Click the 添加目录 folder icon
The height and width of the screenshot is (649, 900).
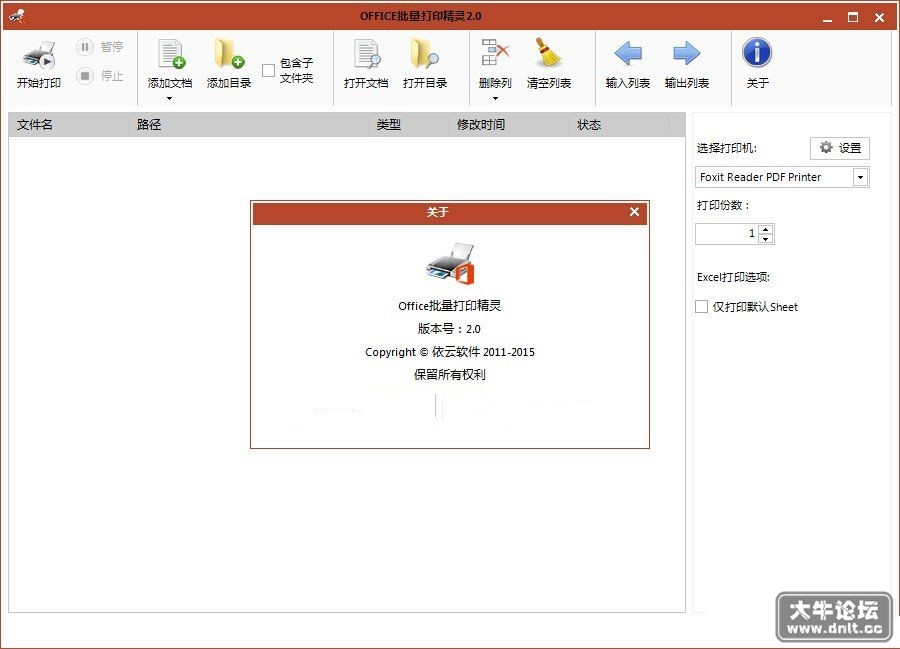pos(229,54)
